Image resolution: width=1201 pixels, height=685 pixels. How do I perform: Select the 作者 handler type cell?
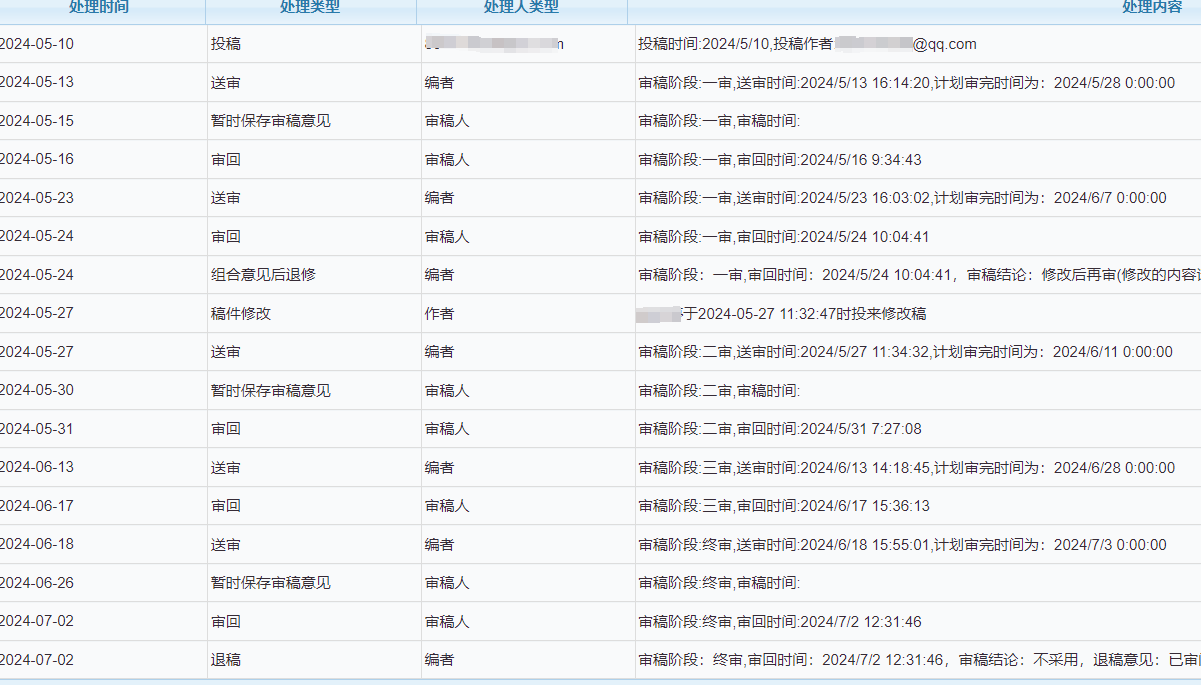click(x=439, y=314)
